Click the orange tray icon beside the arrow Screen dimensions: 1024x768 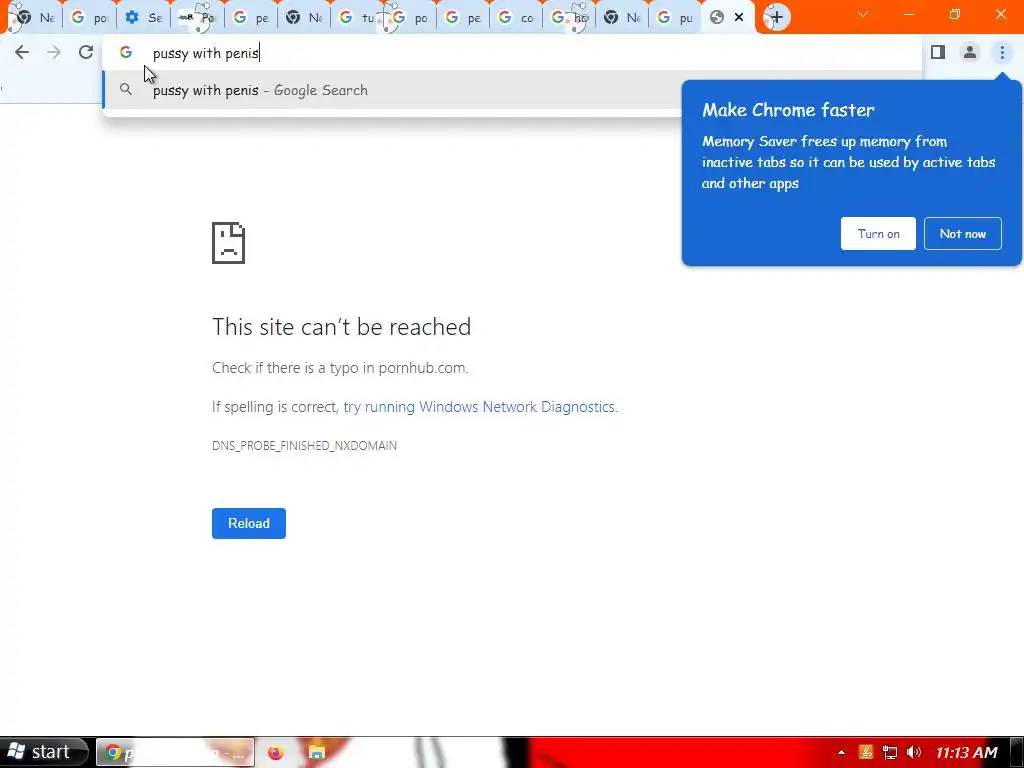pyautogui.click(x=866, y=753)
